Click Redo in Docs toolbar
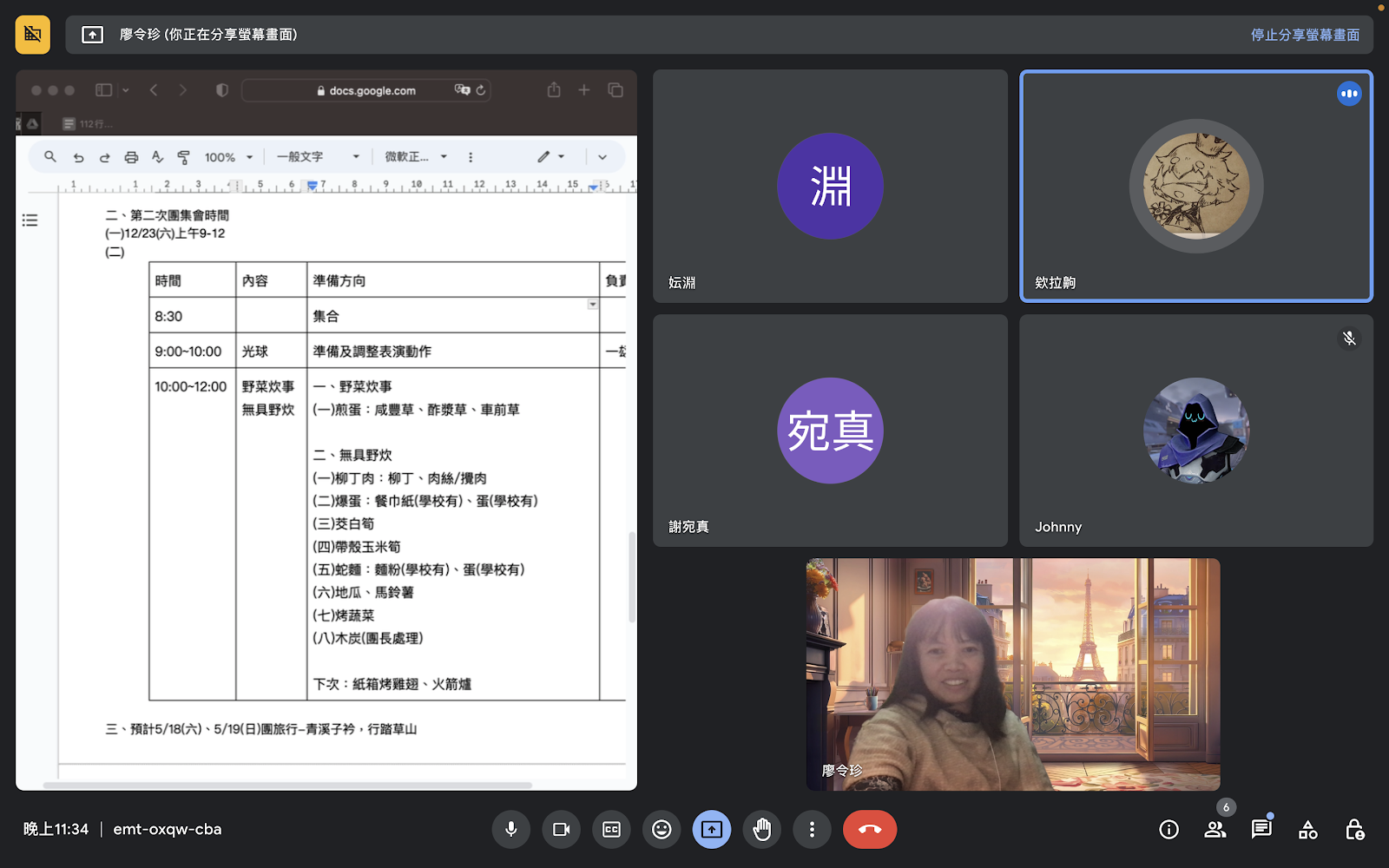 [105, 157]
